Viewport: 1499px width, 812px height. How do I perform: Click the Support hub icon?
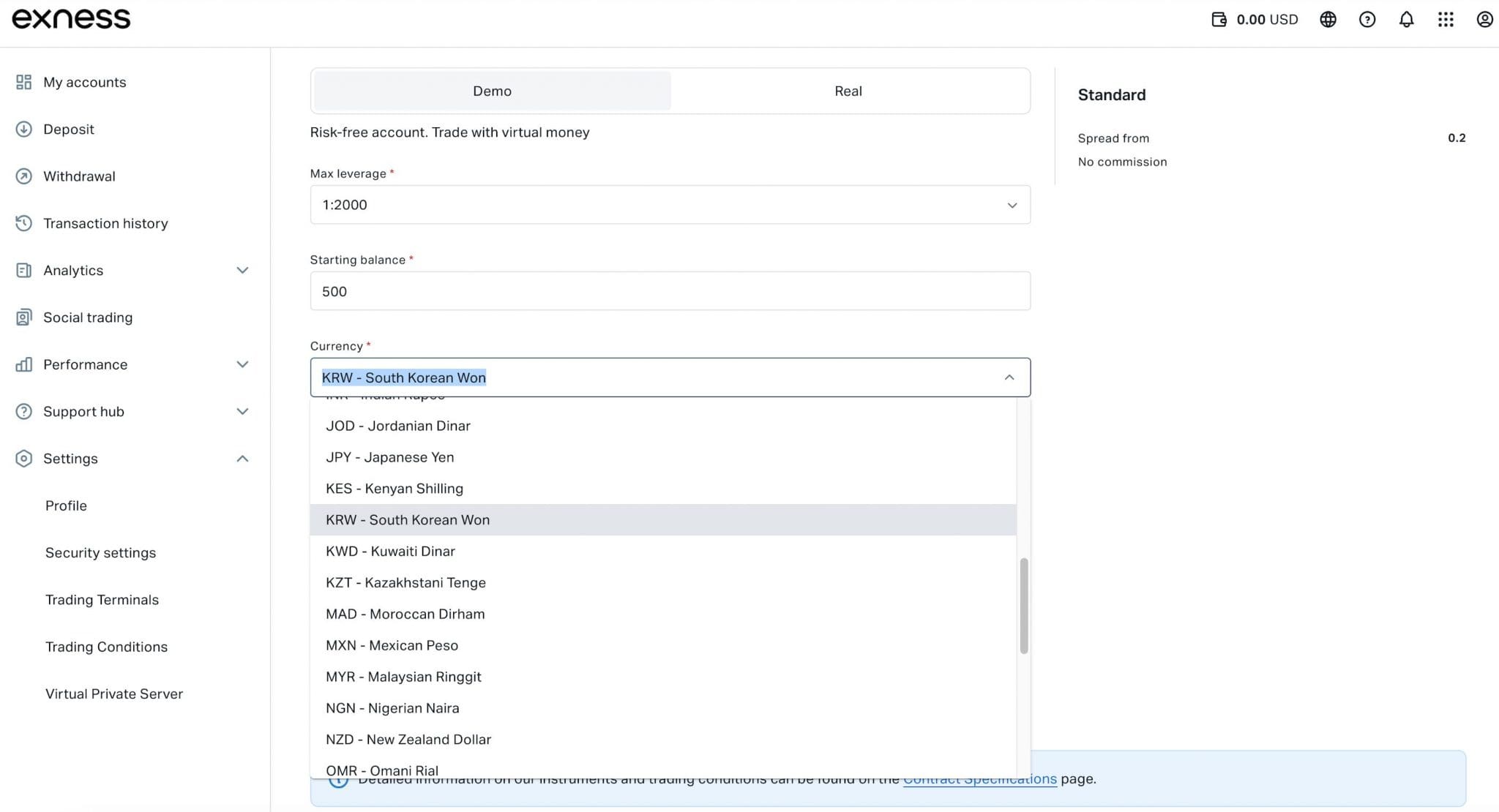[x=22, y=411]
